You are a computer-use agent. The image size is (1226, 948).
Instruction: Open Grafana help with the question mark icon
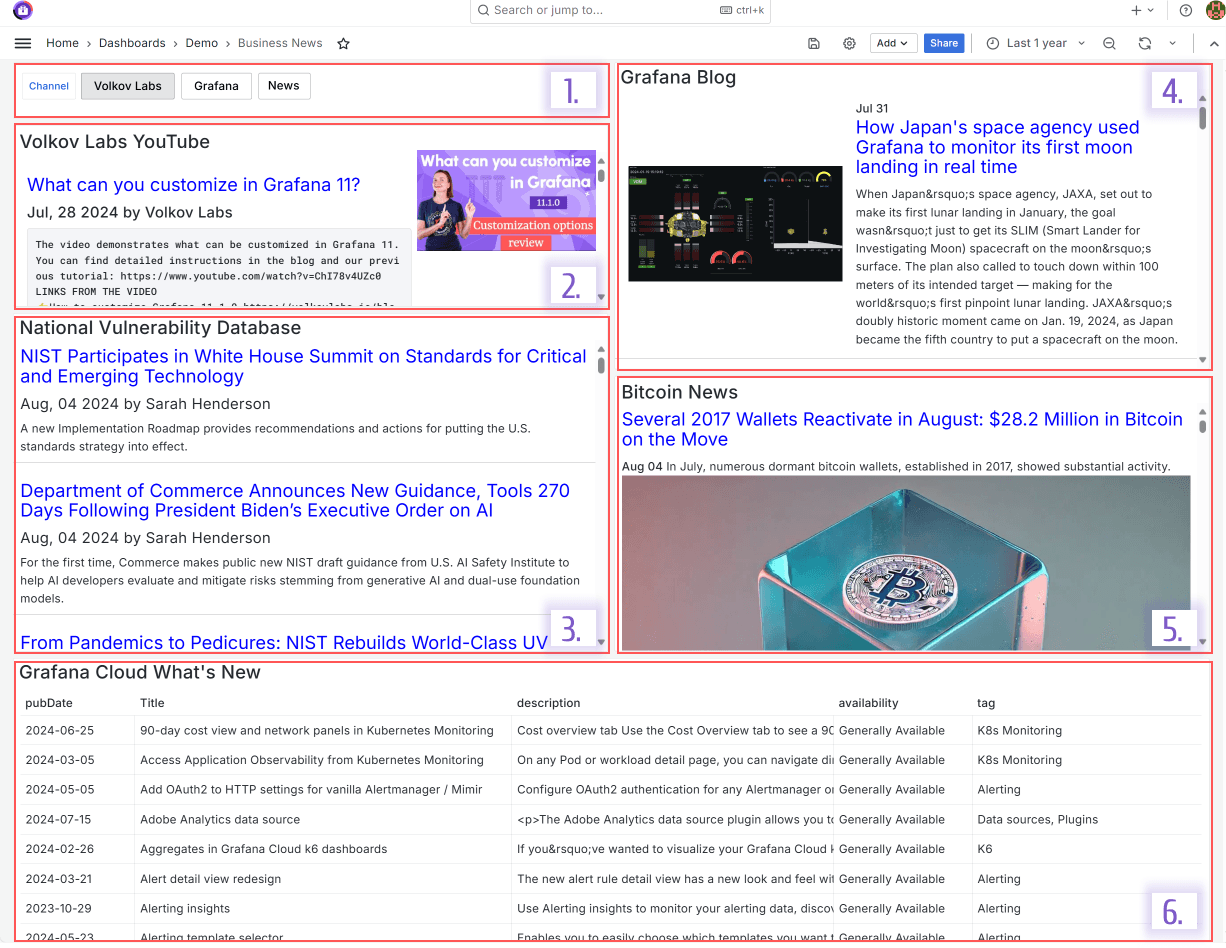pyautogui.click(x=1186, y=11)
